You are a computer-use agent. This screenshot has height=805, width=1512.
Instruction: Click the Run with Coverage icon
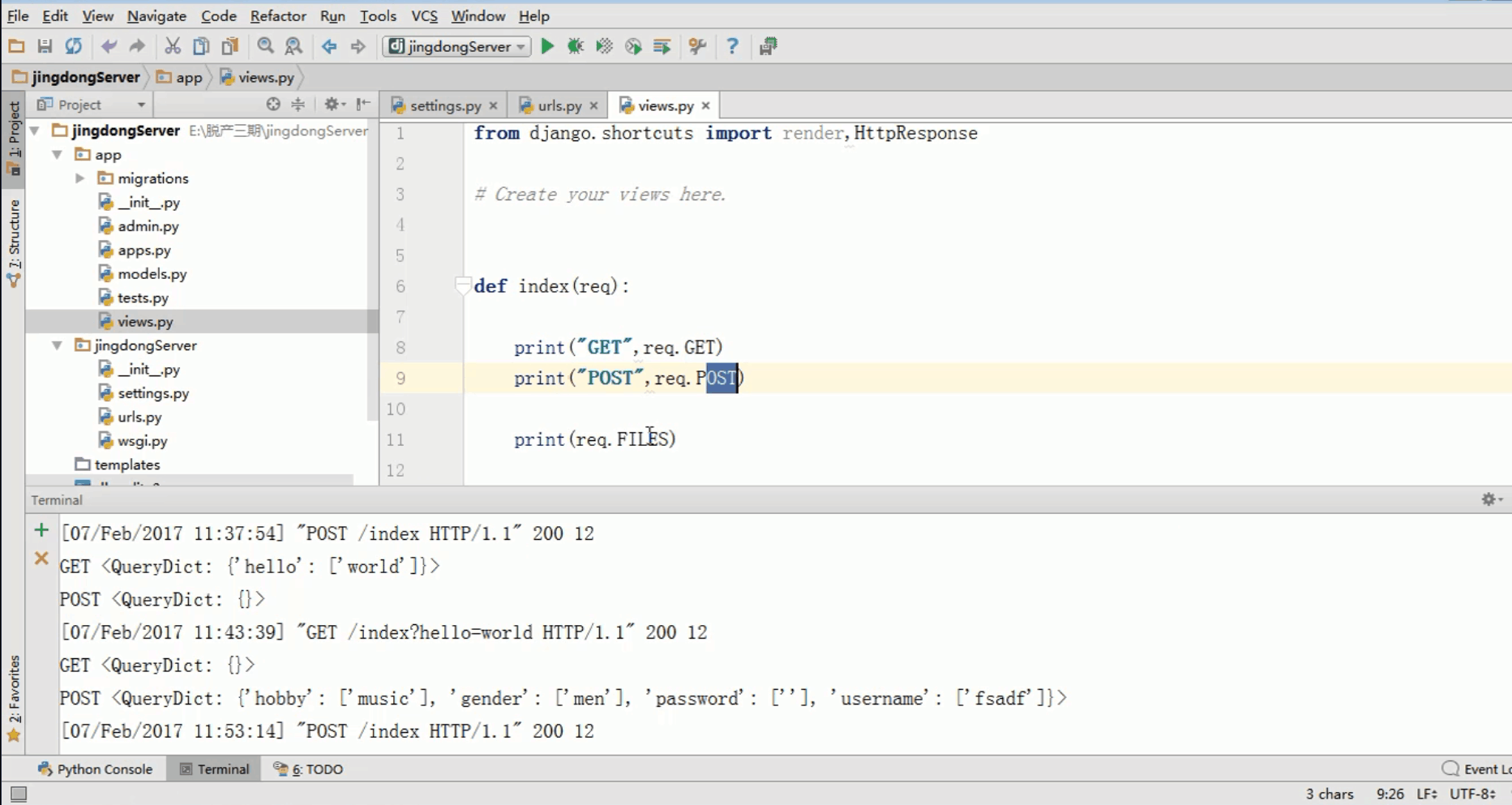(604, 46)
